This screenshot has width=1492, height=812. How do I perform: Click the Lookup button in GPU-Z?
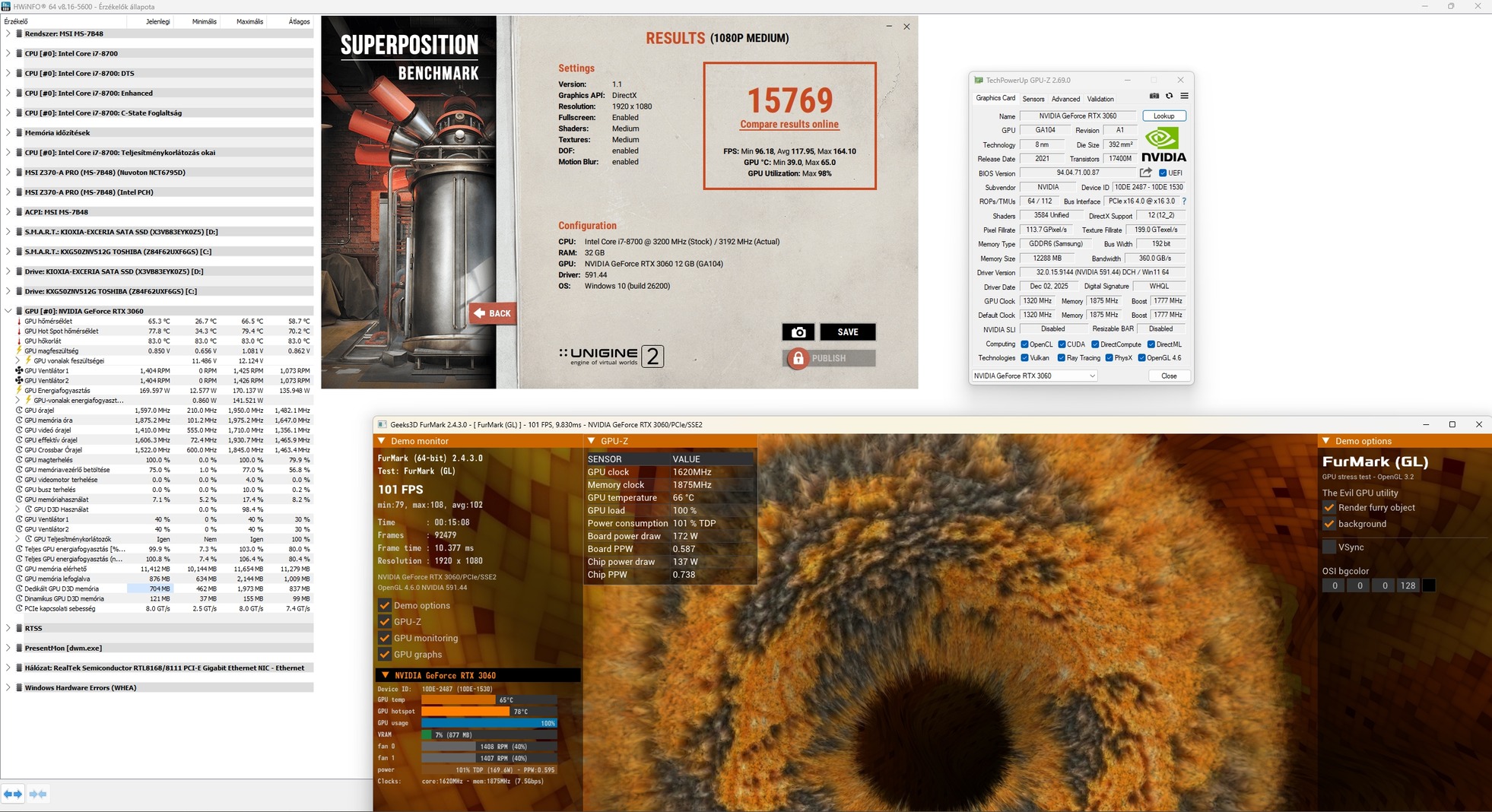pyautogui.click(x=1163, y=116)
